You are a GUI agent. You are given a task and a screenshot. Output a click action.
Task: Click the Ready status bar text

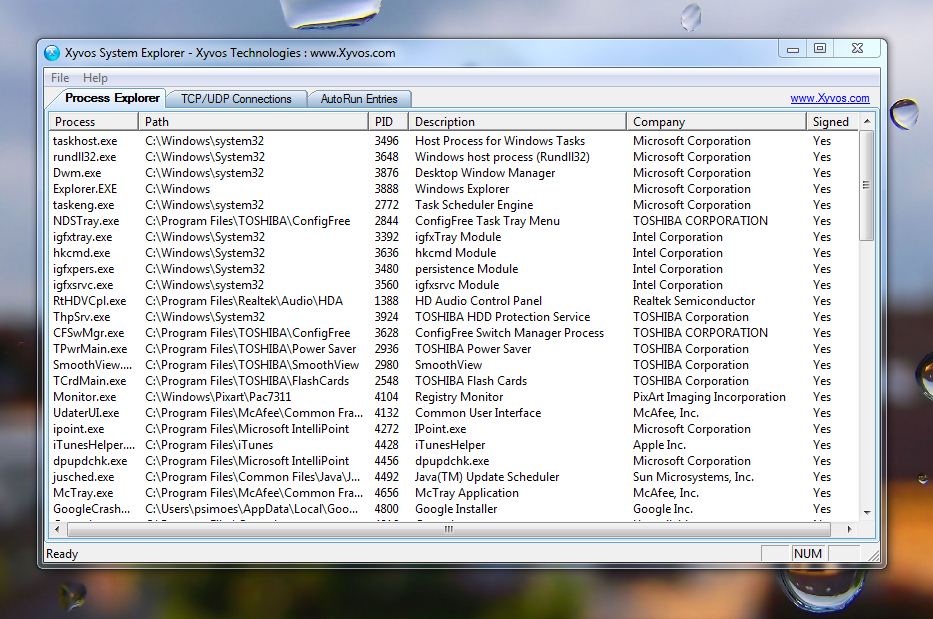coord(62,554)
